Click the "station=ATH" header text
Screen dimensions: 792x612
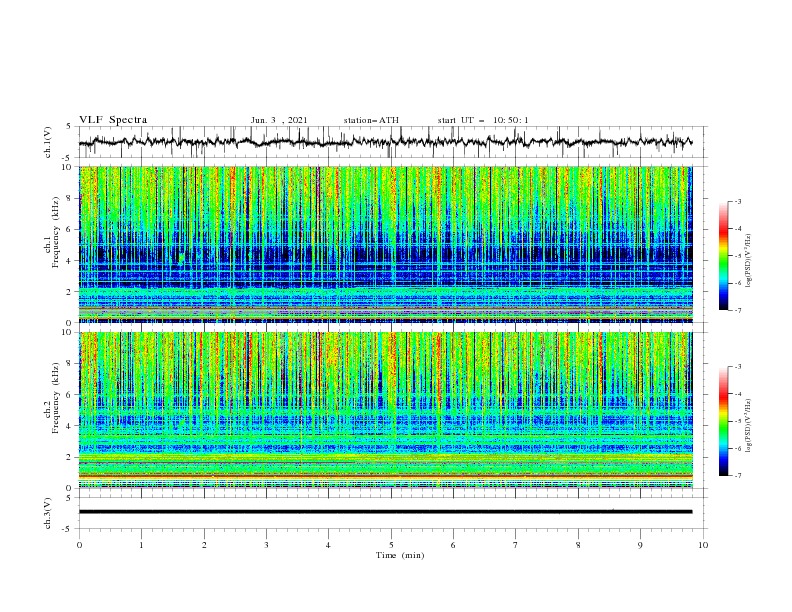tap(371, 120)
